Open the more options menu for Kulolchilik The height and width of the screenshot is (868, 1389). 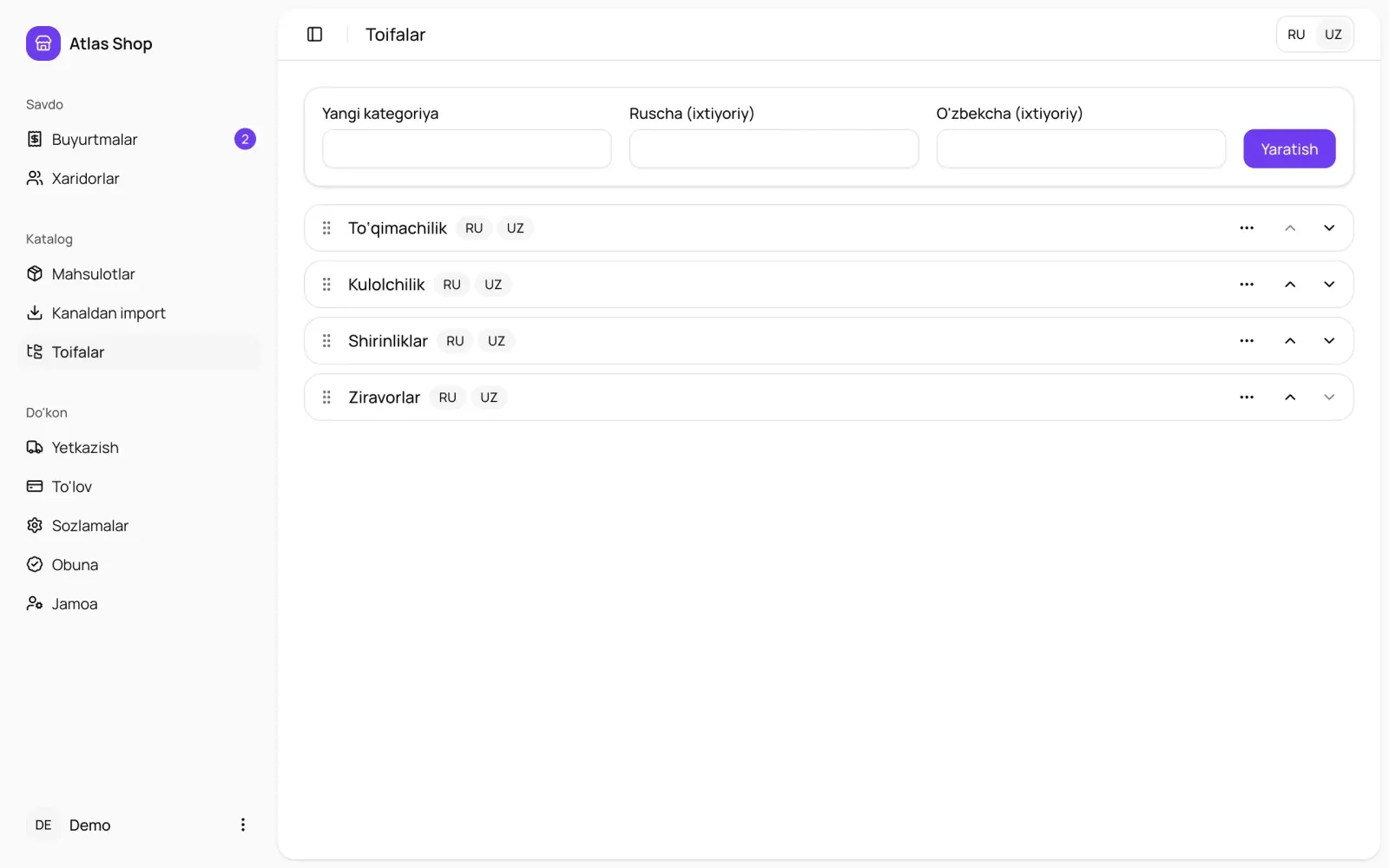coord(1247,285)
